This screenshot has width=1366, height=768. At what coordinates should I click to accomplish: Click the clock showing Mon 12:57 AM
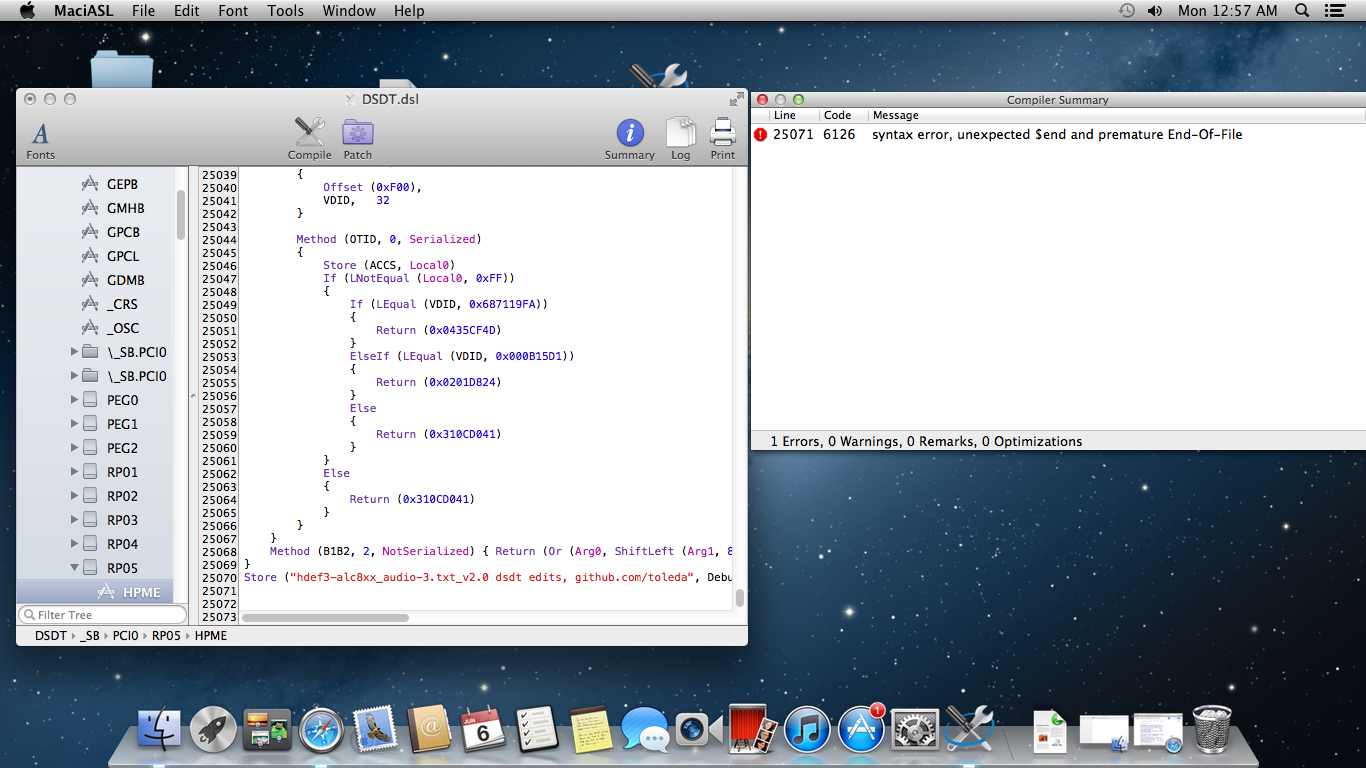pos(1227,11)
